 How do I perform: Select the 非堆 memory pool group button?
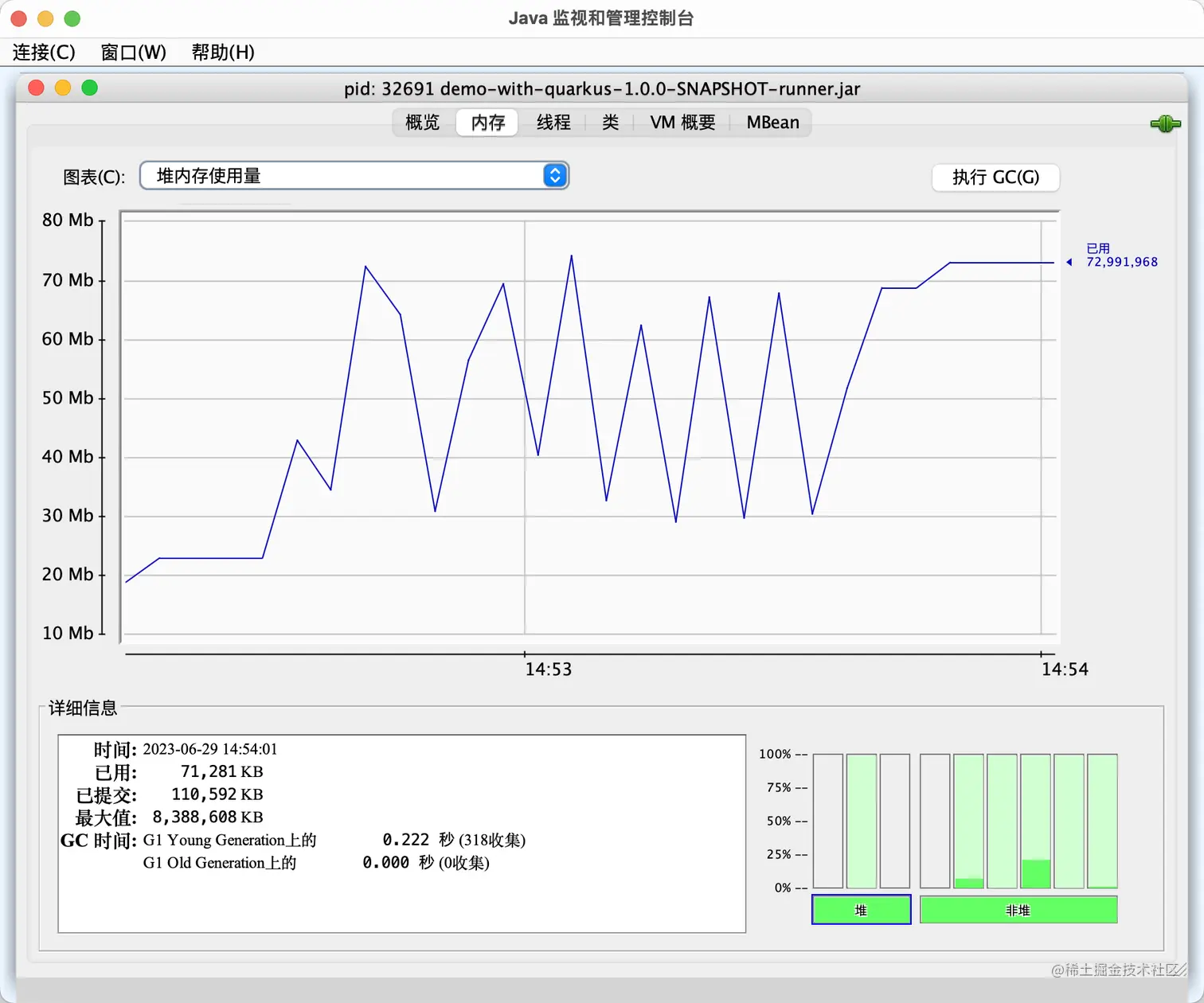[1018, 910]
